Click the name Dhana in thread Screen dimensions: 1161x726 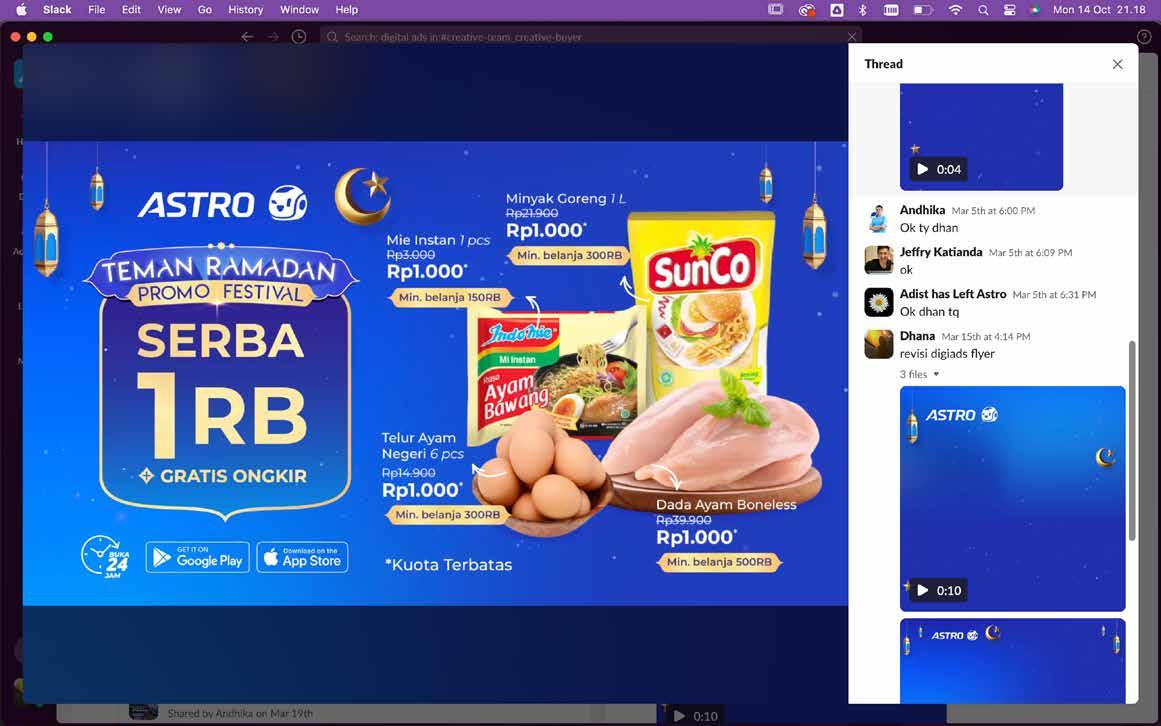point(917,336)
